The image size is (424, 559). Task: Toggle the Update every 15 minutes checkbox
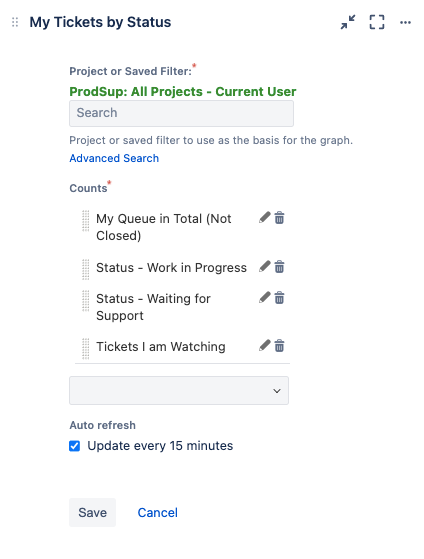[75, 446]
